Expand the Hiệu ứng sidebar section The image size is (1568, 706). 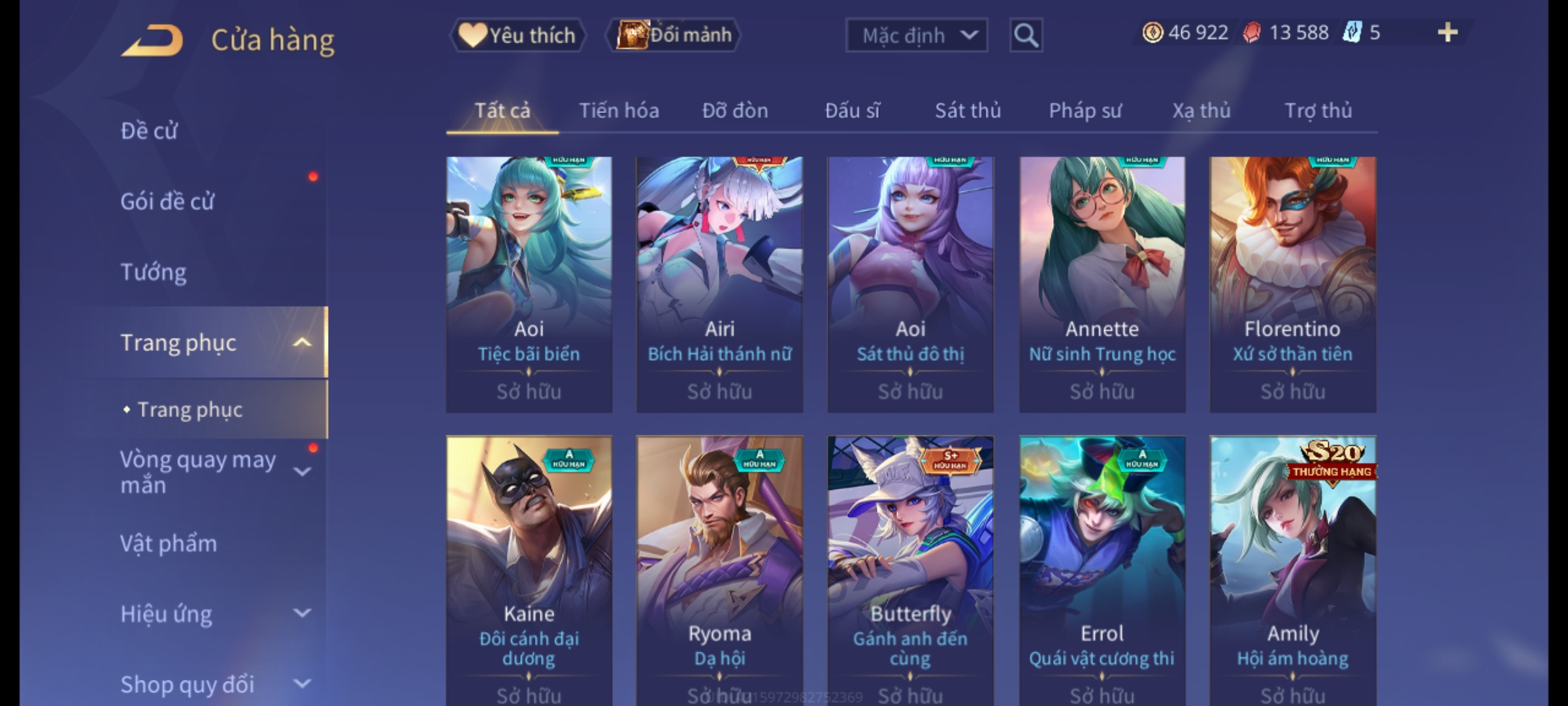[x=302, y=613]
